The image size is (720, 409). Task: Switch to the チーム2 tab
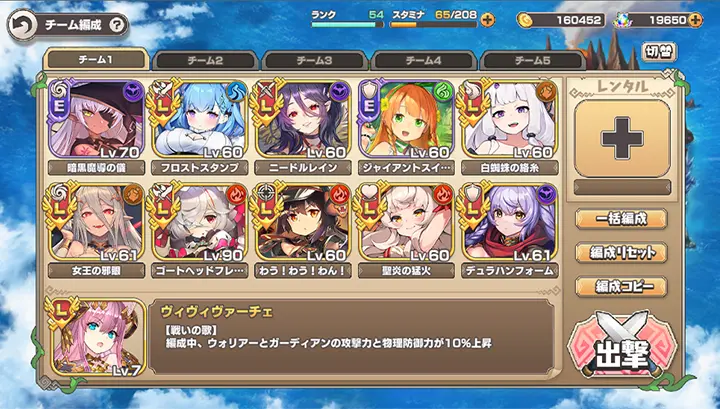click(205, 61)
